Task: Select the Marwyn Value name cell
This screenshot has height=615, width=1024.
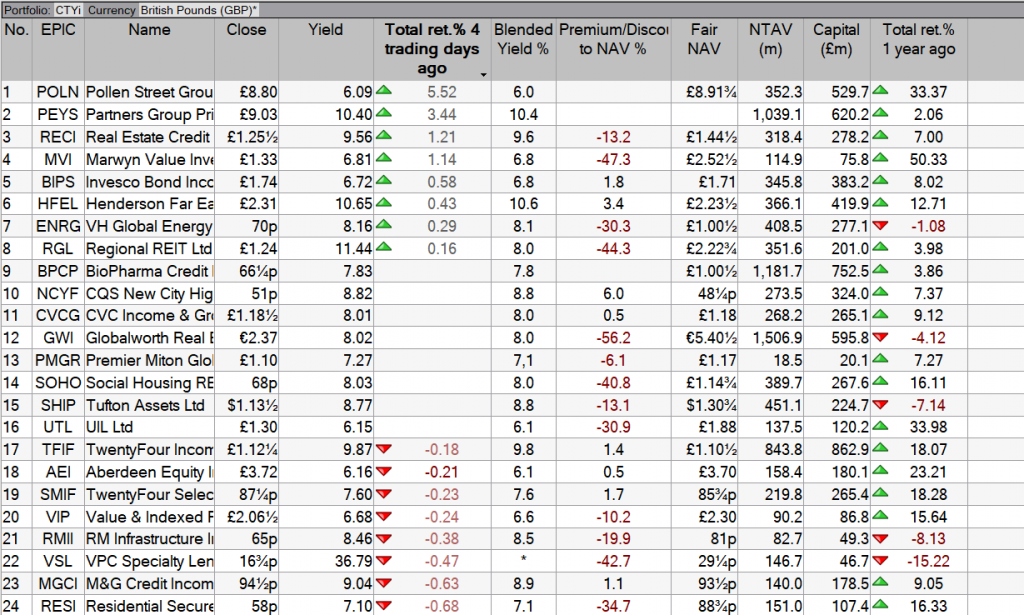Action: click(150, 159)
